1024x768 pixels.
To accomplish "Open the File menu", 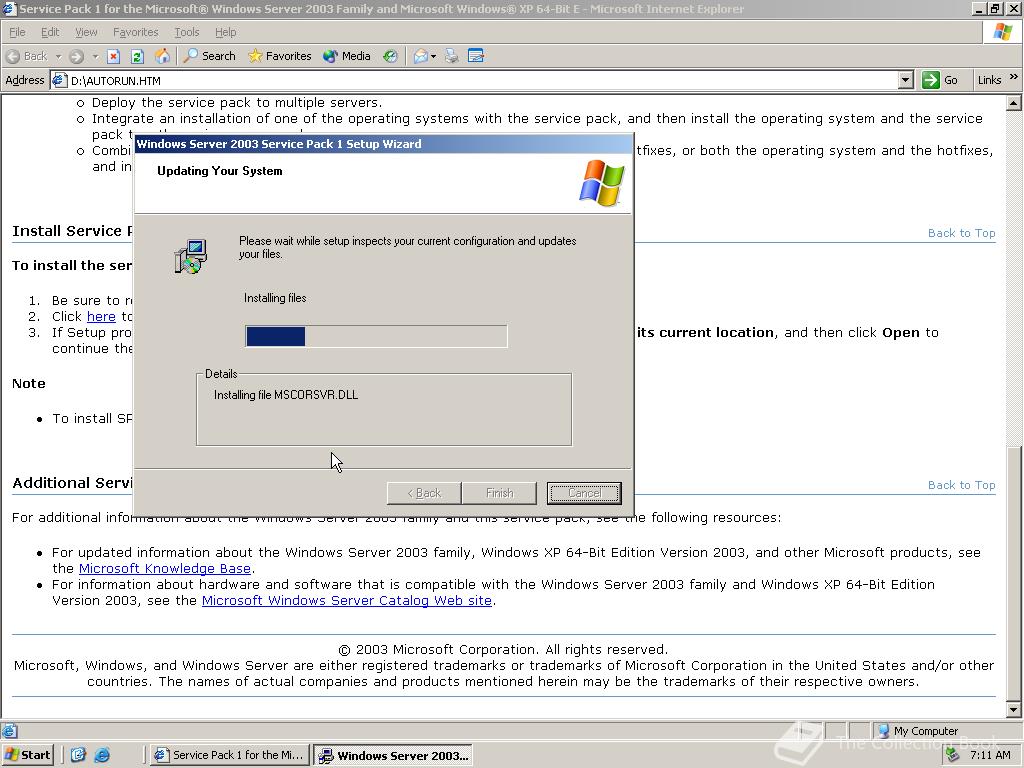I will pos(17,32).
